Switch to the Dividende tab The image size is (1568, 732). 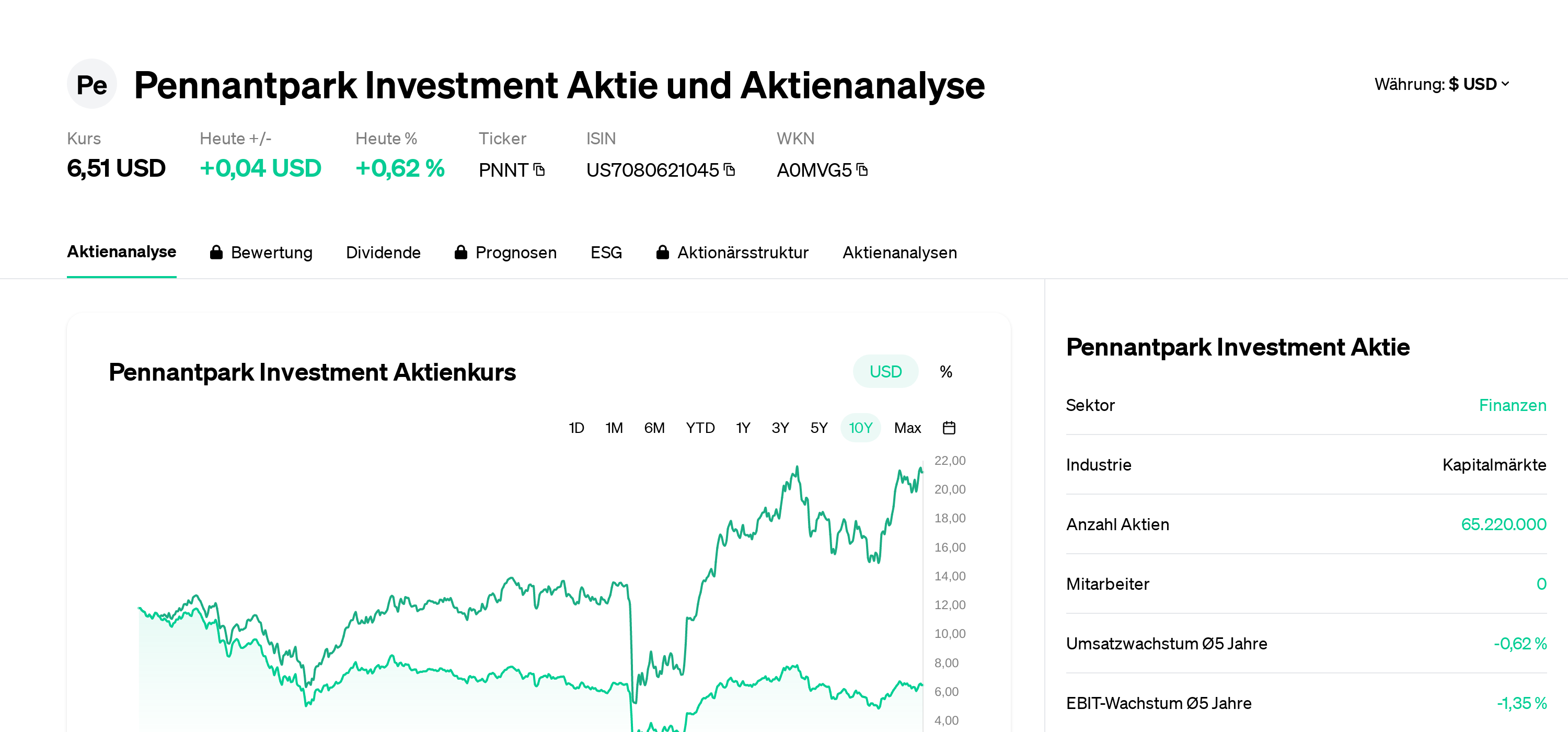click(x=384, y=252)
